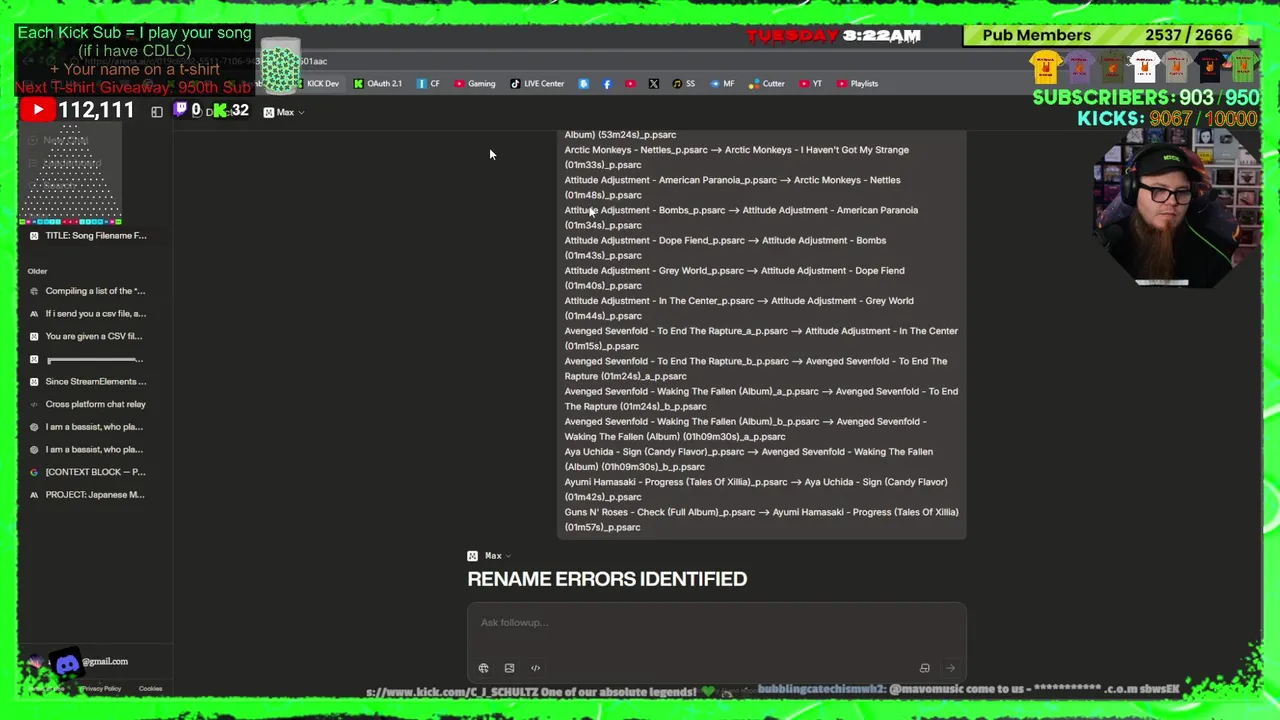Viewport: 1280px width, 720px height.
Task: Click Google icon beside CONTEXT BLOCK chat
Action: pyautogui.click(x=34, y=472)
